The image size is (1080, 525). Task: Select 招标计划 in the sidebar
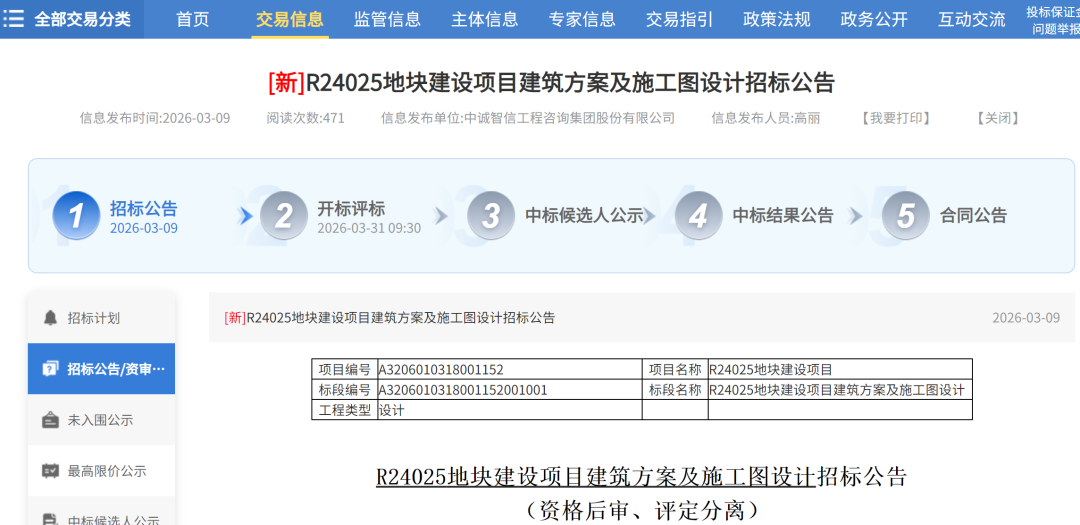101,318
